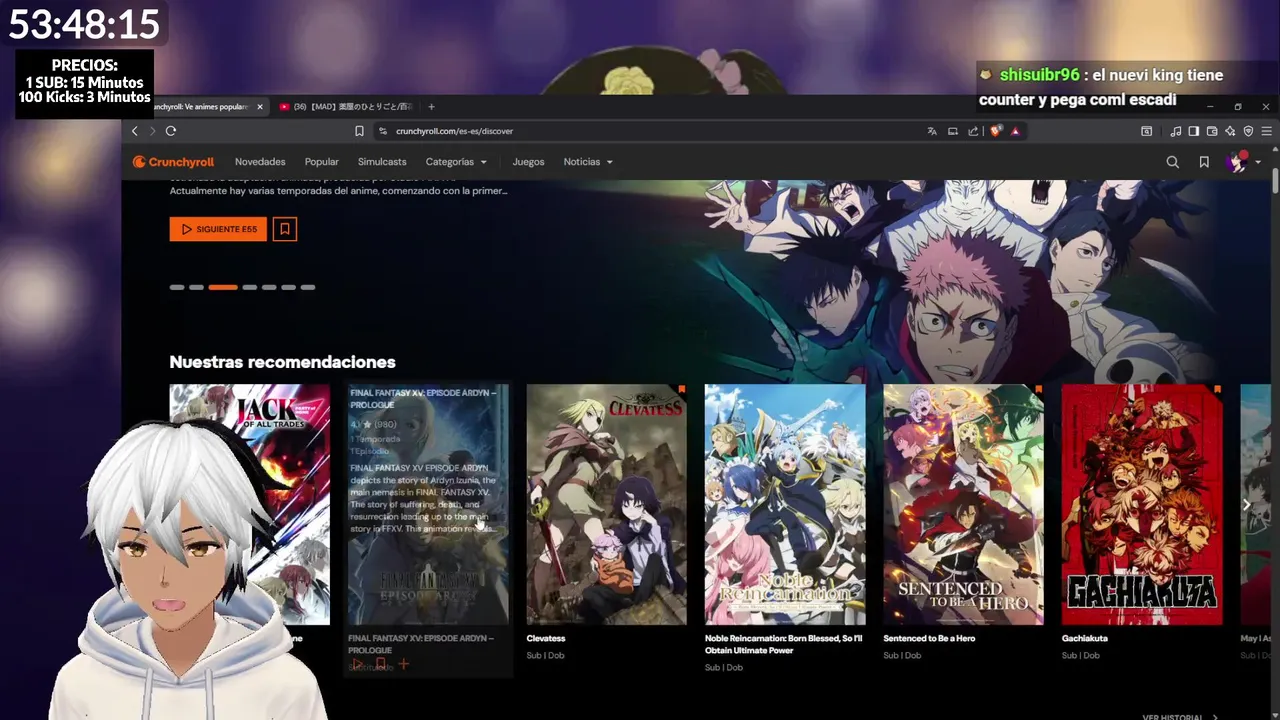Viewport: 1280px width, 720px height.
Task: Select the last carousel indicator dot
Action: pos(308,287)
